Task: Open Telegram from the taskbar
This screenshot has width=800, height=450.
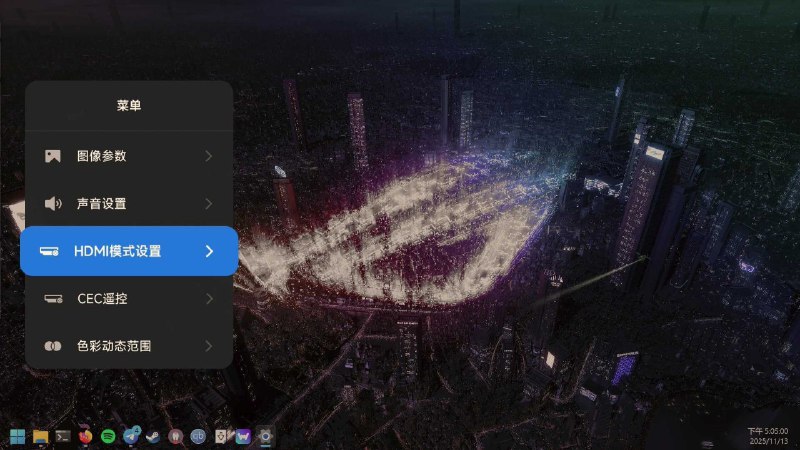Action: point(131,436)
